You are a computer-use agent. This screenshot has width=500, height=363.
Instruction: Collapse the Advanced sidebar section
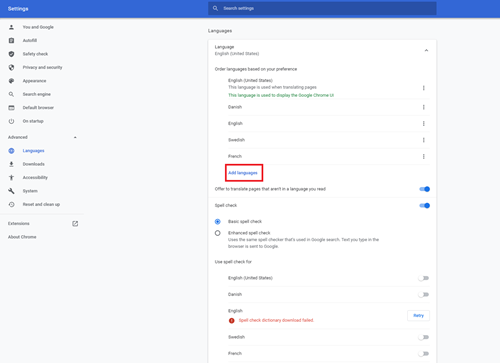coord(75,137)
